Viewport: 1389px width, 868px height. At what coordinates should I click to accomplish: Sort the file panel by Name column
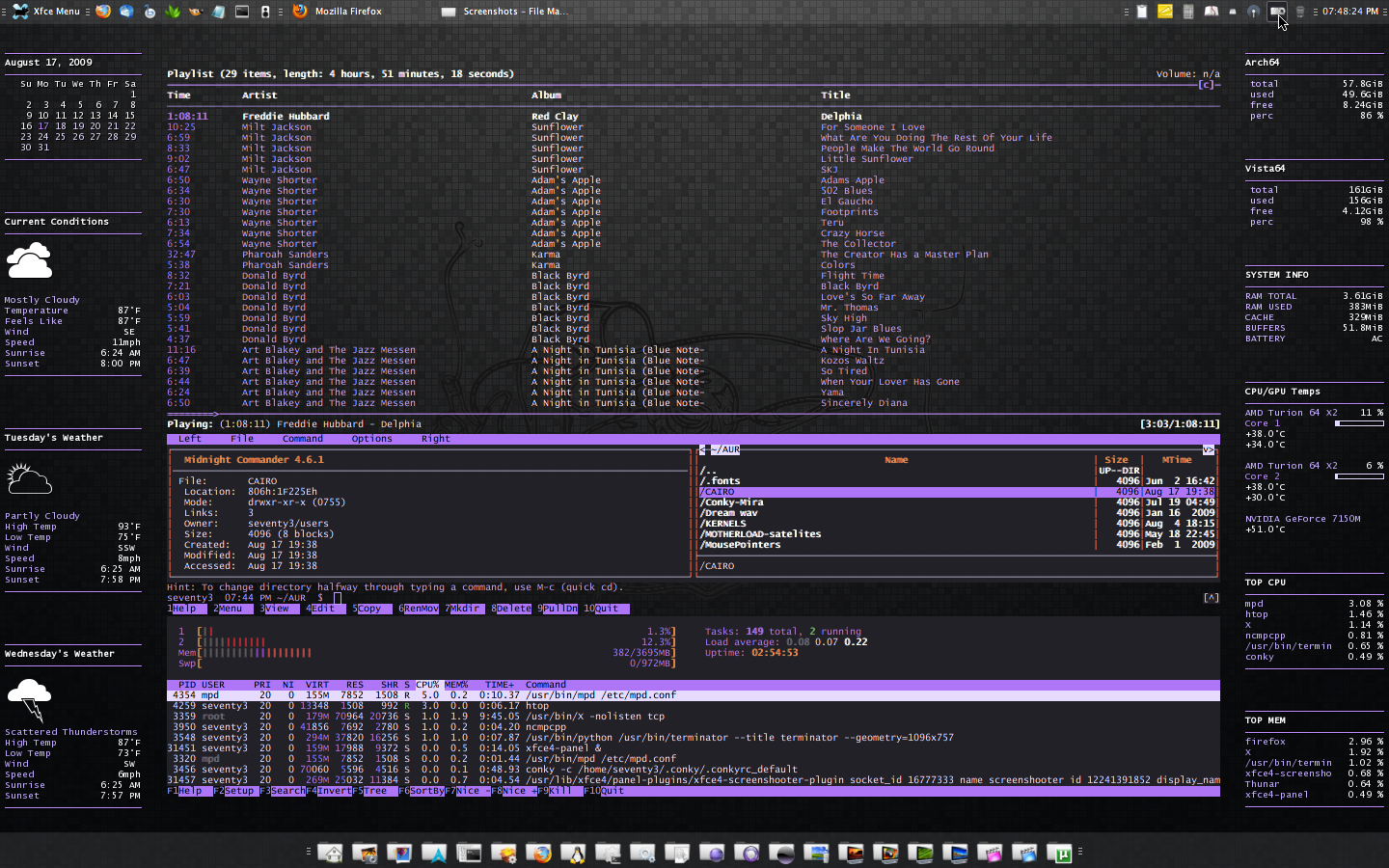pos(896,460)
